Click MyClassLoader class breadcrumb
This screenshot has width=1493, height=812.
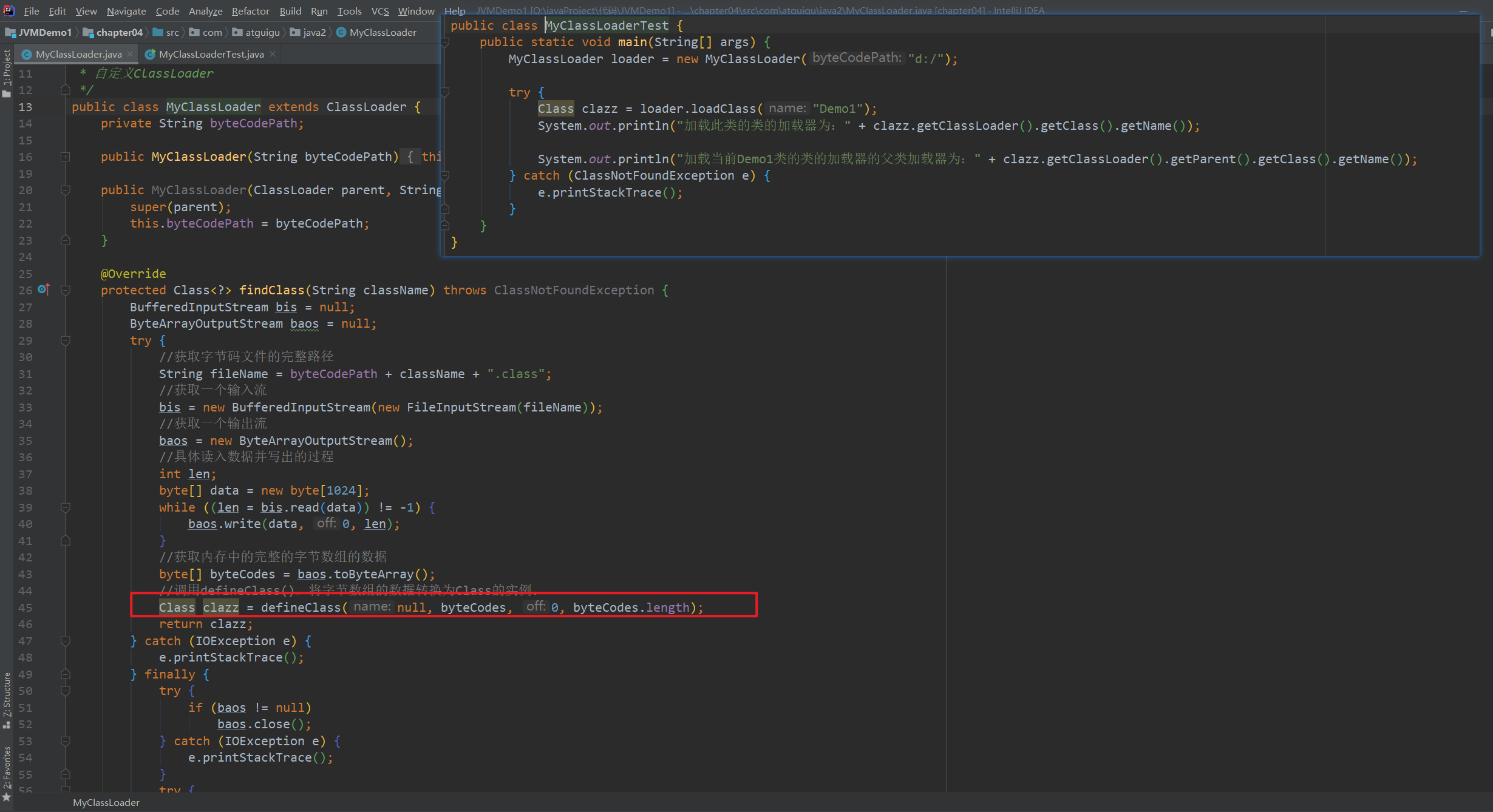(x=383, y=33)
